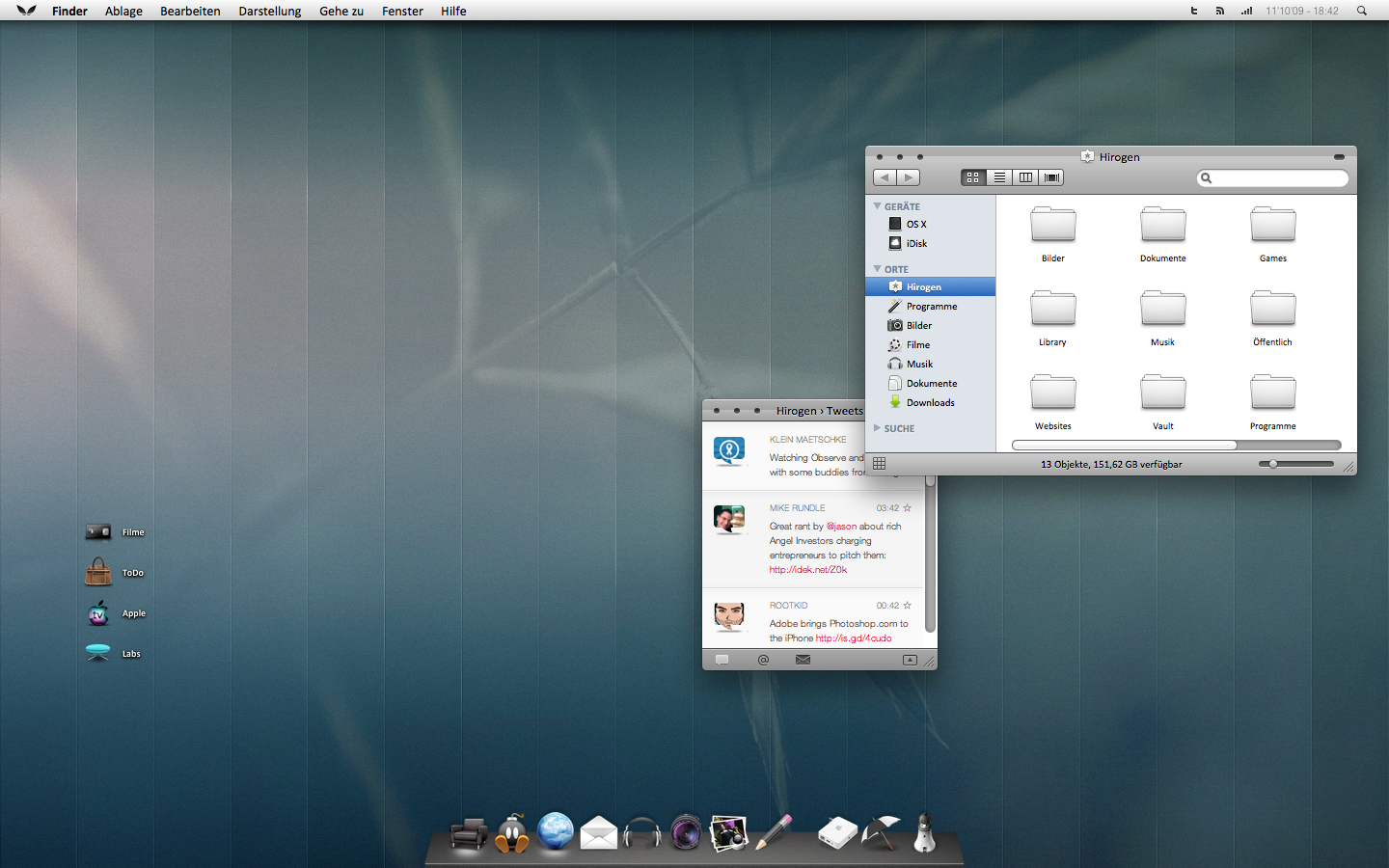This screenshot has height=868, width=1389.
Task: Select Hirogen home in the sidebar
Action: tap(931, 286)
